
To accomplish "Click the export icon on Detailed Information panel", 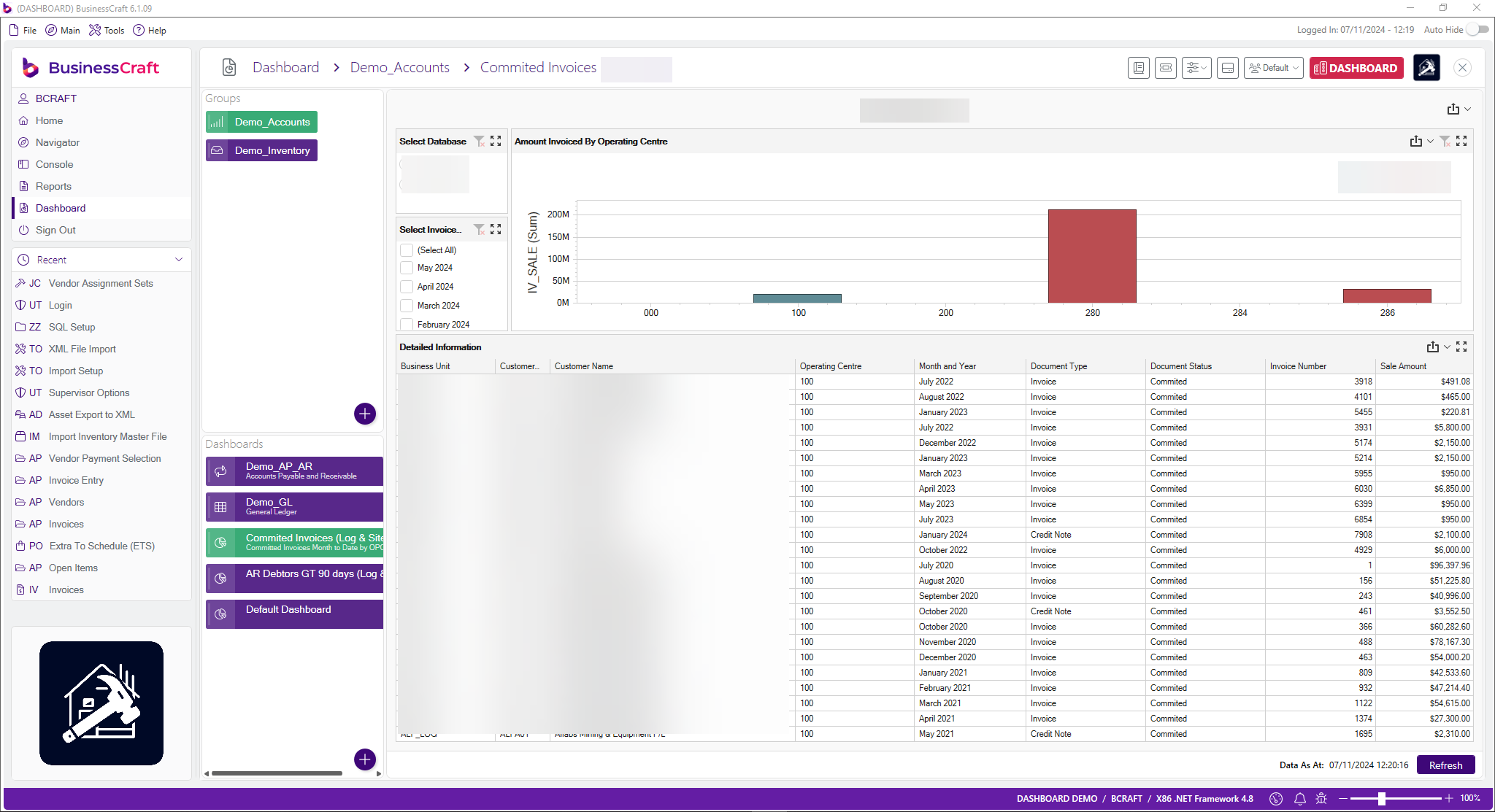I will pyautogui.click(x=1431, y=347).
